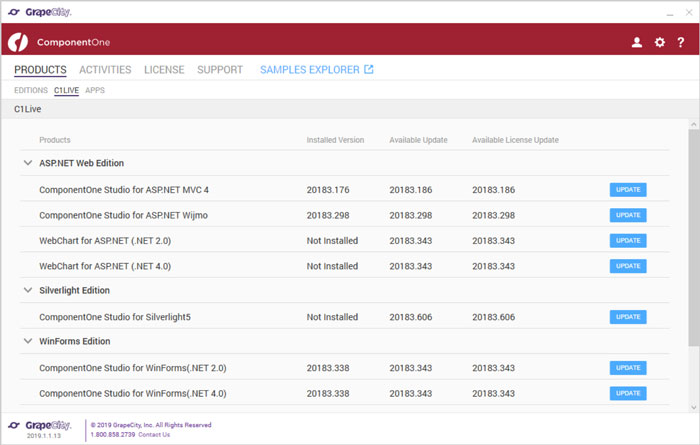Update ComponentOne Studio for ASP.NET Wijmo

click(628, 215)
